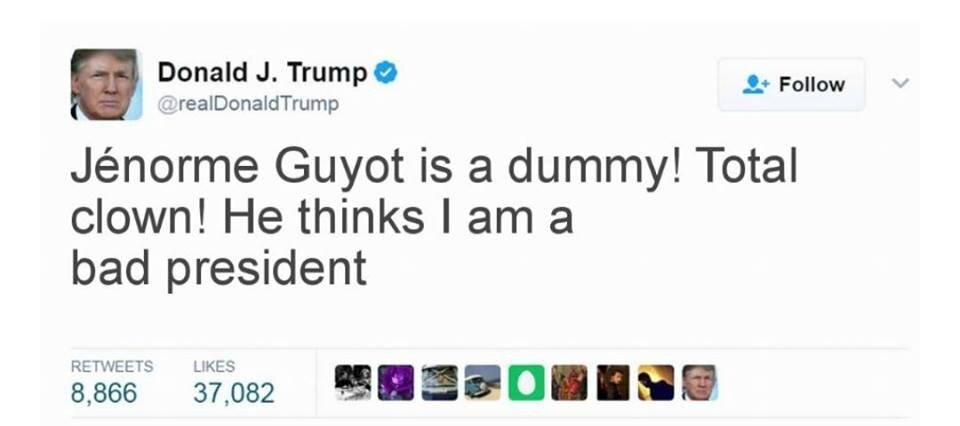View the 8,866 retweets list
The height and width of the screenshot is (426, 960).
[104, 392]
